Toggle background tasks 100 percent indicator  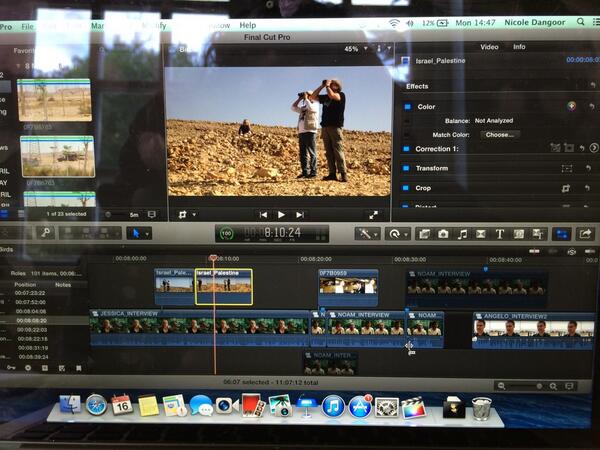(x=226, y=233)
